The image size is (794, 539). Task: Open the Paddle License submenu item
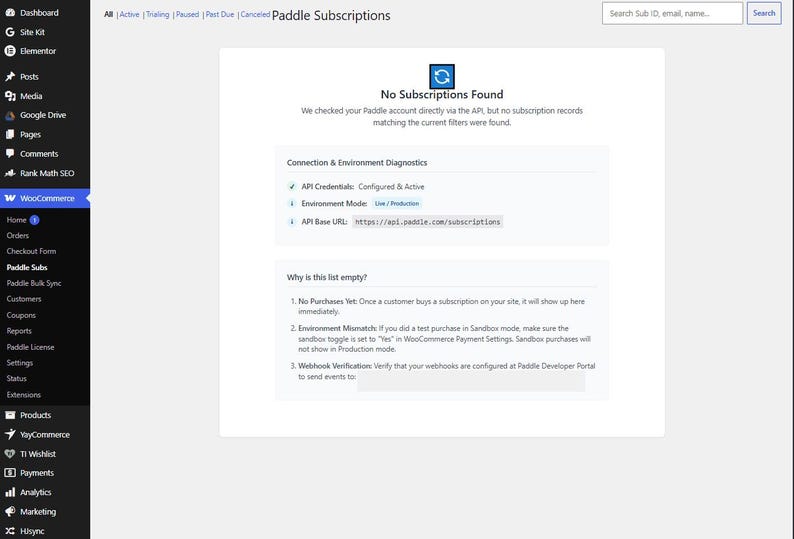30,347
